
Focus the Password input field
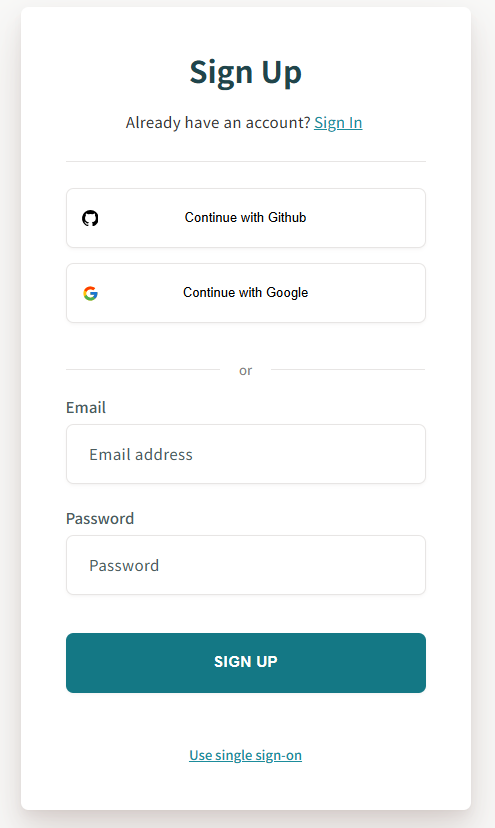(x=246, y=565)
